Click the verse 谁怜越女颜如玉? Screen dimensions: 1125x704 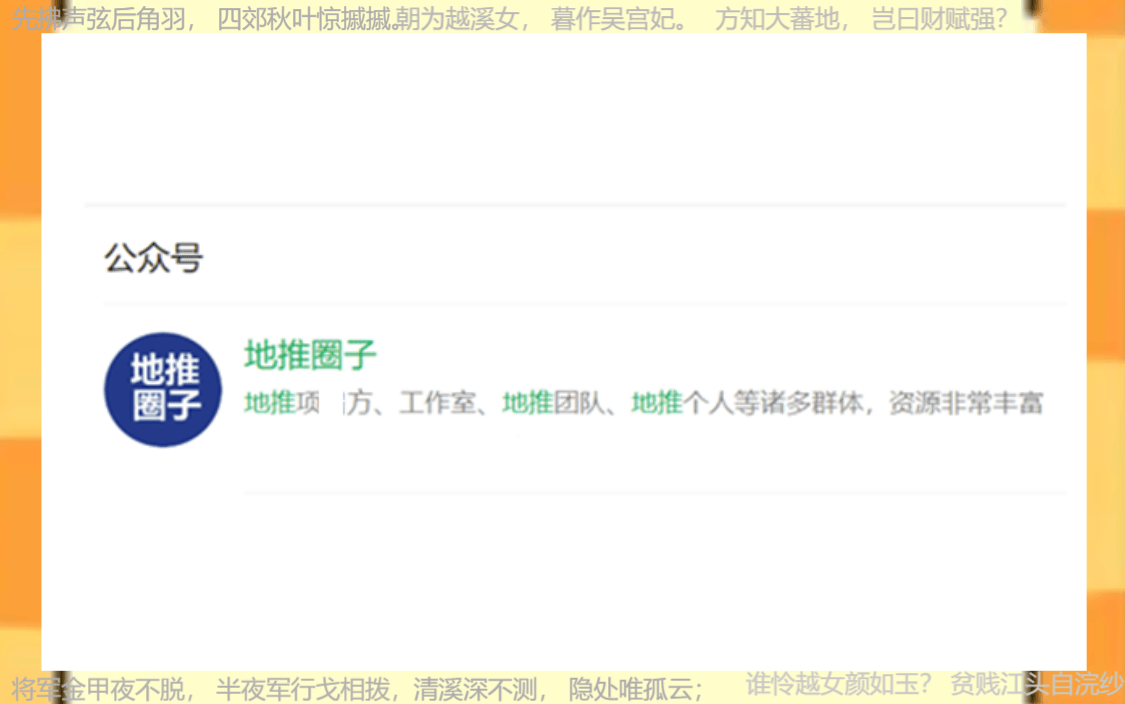pos(838,684)
